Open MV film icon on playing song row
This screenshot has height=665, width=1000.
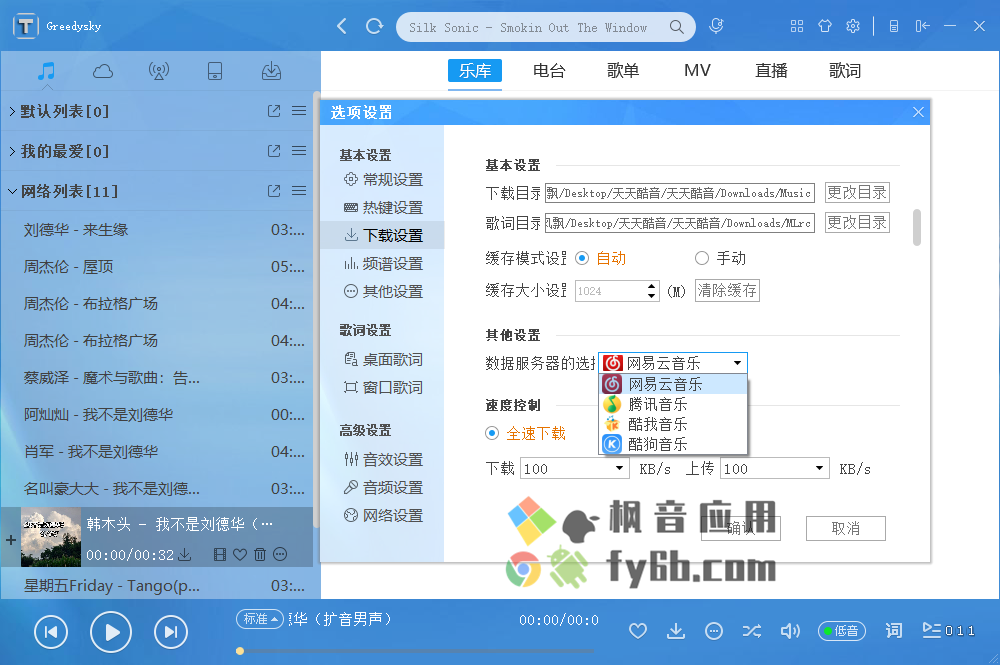220,555
